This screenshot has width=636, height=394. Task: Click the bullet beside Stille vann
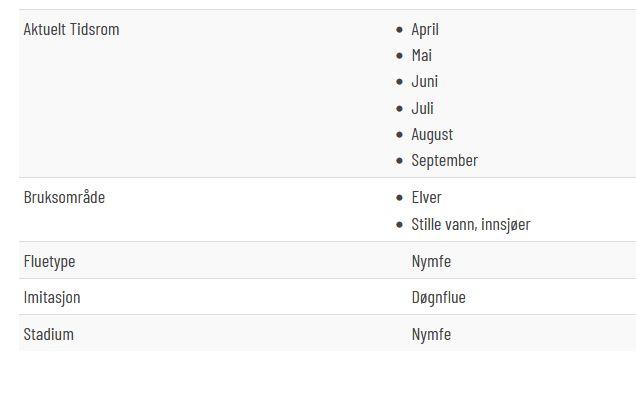[x=400, y=225]
